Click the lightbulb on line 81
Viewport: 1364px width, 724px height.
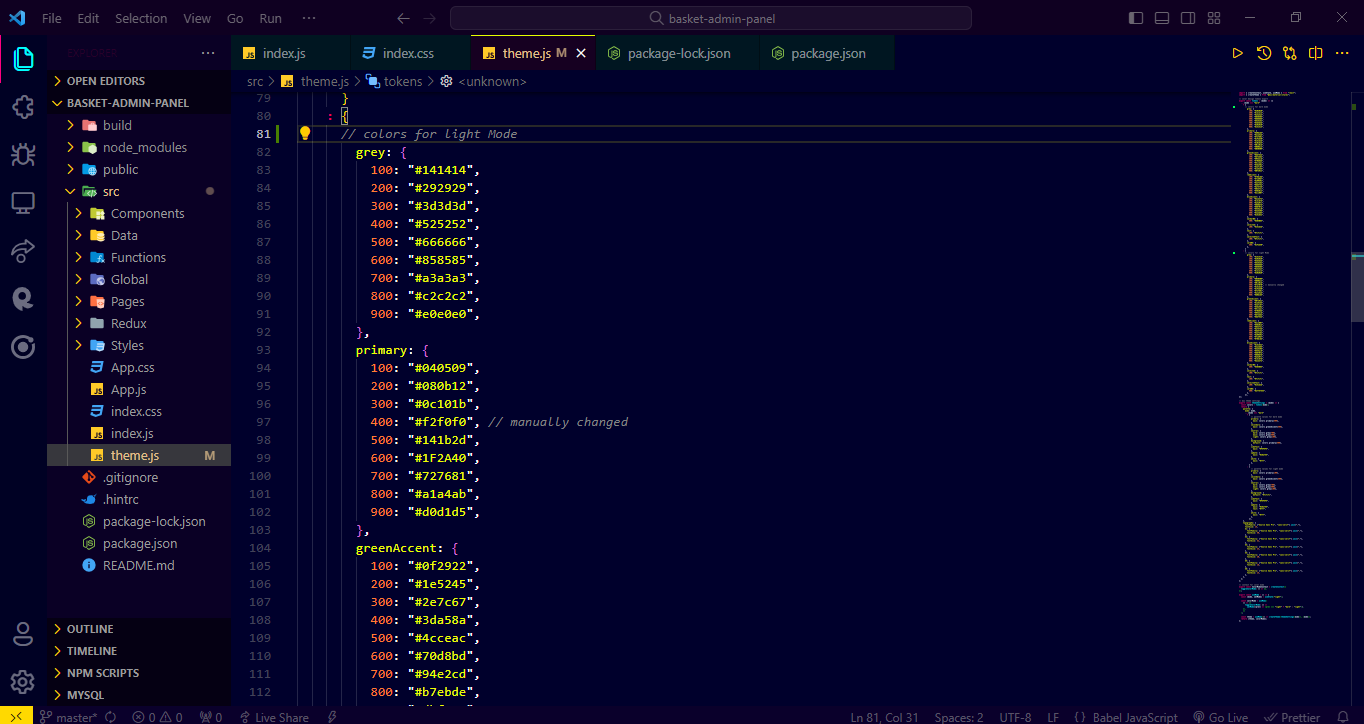306,133
